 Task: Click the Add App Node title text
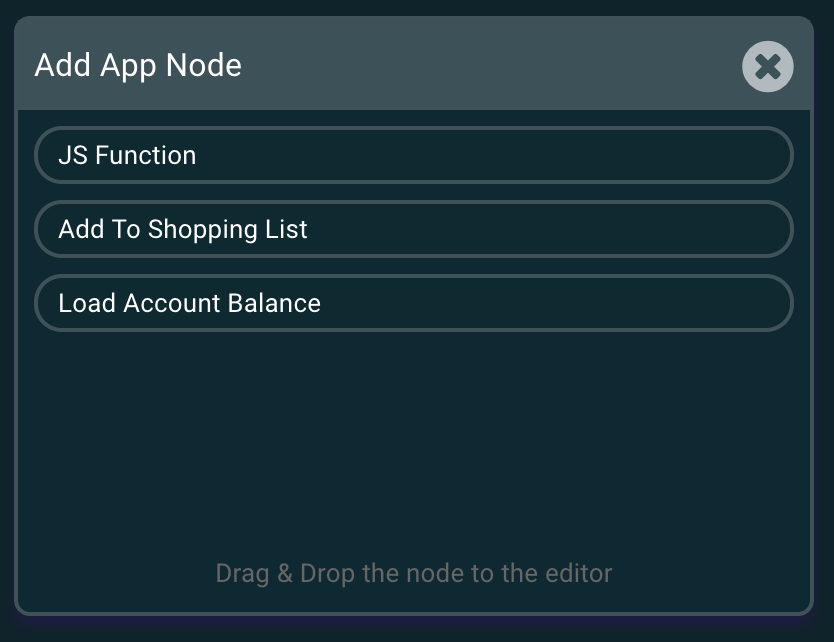coord(138,66)
